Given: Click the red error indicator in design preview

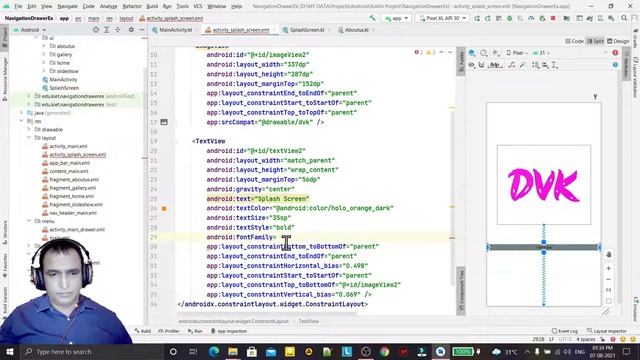Looking at the screenshot, I should pyautogui.click(x=615, y=53).
